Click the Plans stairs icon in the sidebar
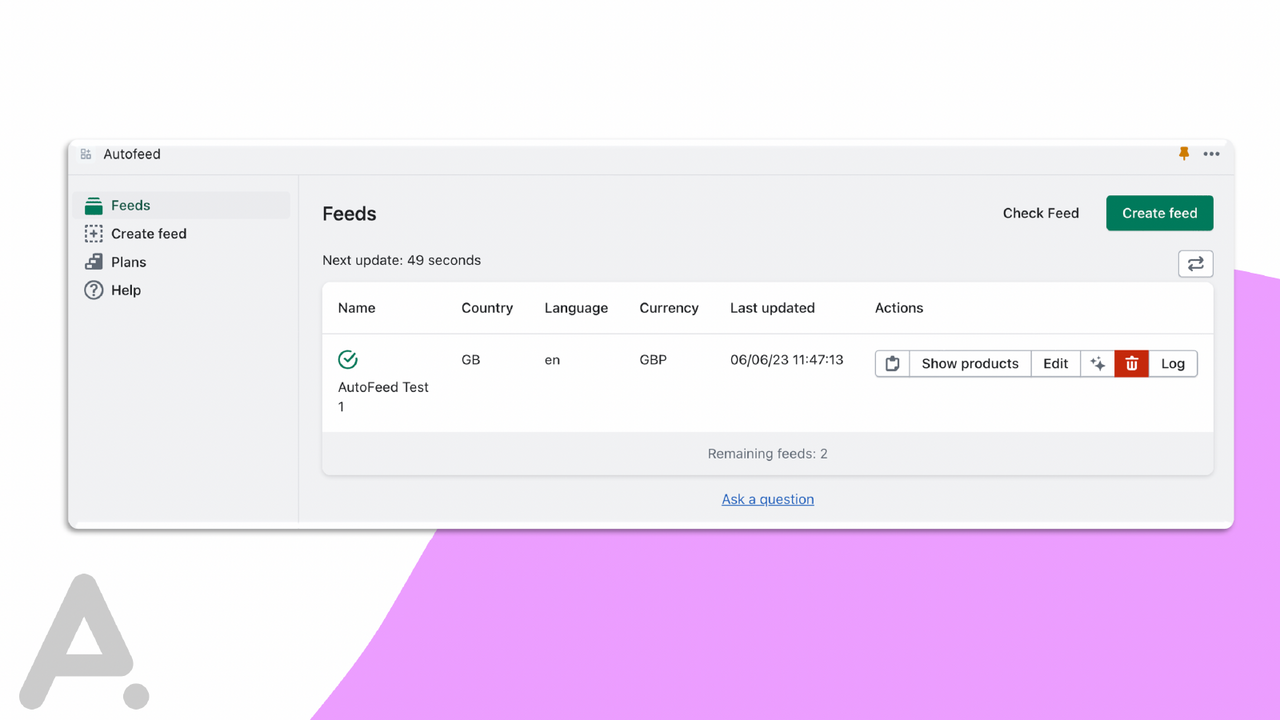1280x720 pixels. click(93, 261)
